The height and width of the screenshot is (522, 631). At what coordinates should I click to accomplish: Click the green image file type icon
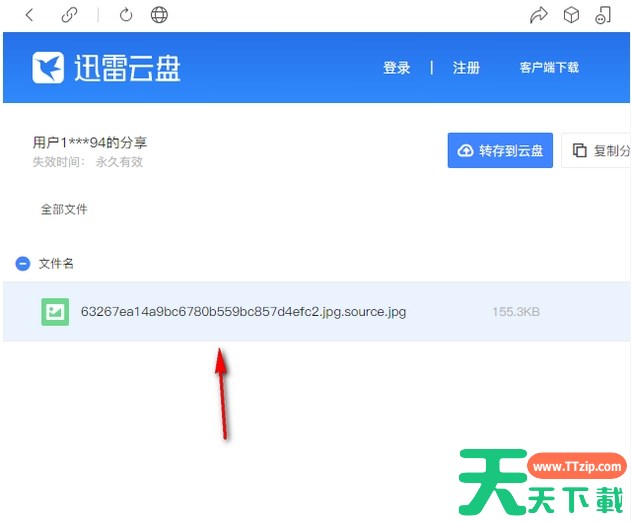tap(55, 312)
